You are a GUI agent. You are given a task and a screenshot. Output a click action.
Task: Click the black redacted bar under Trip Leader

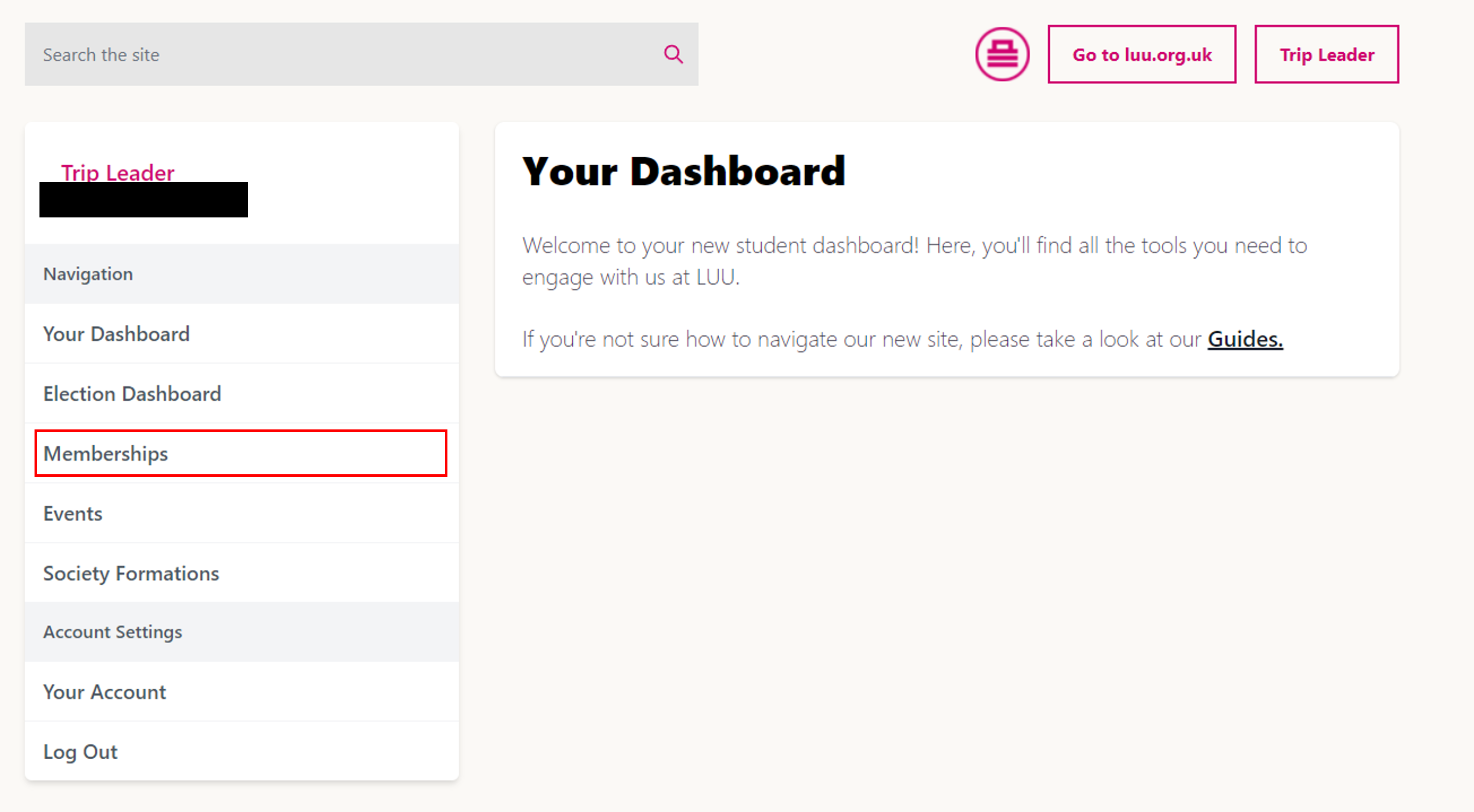tap(144, 200)
